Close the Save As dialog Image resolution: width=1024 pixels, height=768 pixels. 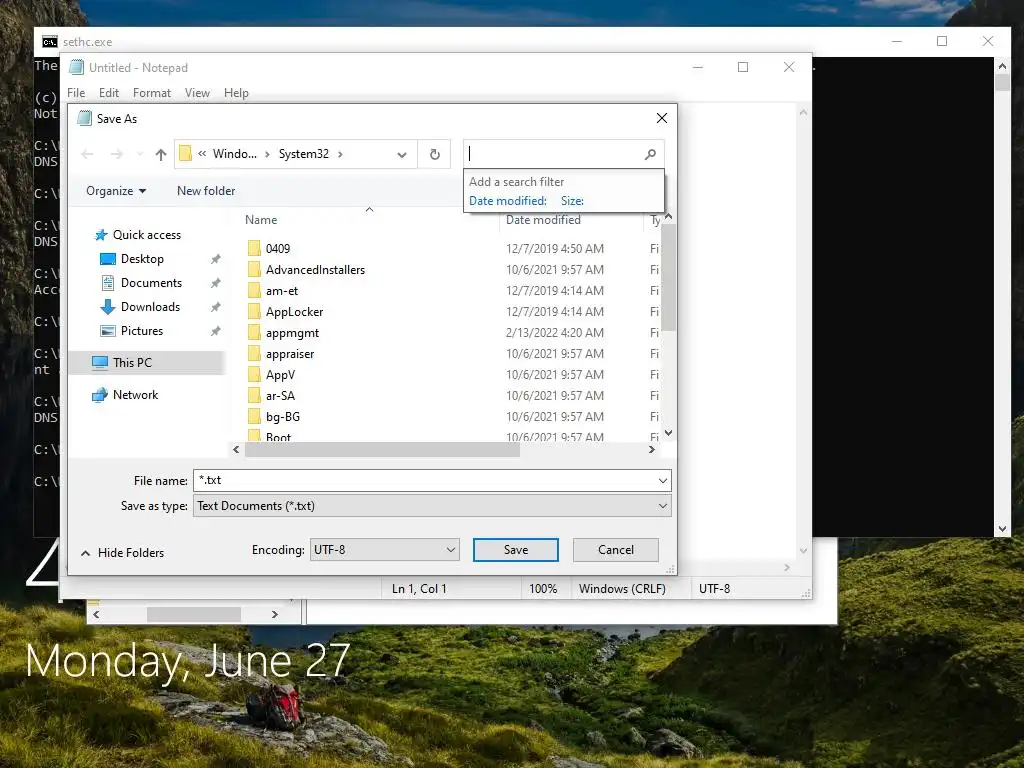(662, 118)
